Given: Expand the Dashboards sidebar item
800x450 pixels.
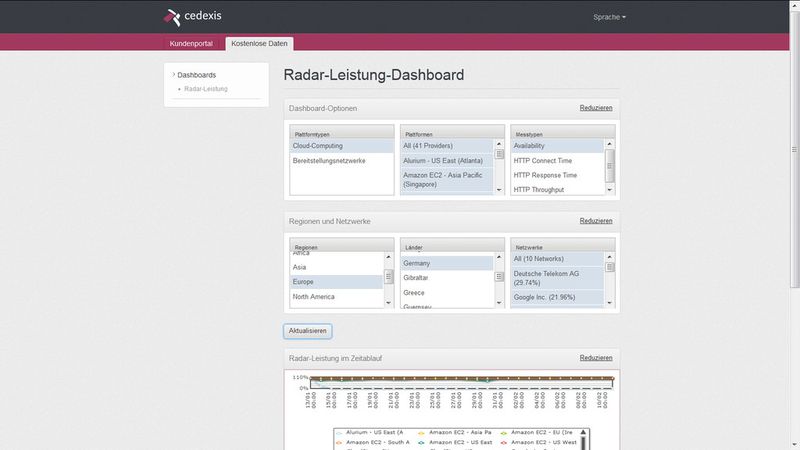Looking at the screenshot, I should [x=194, y=75].
